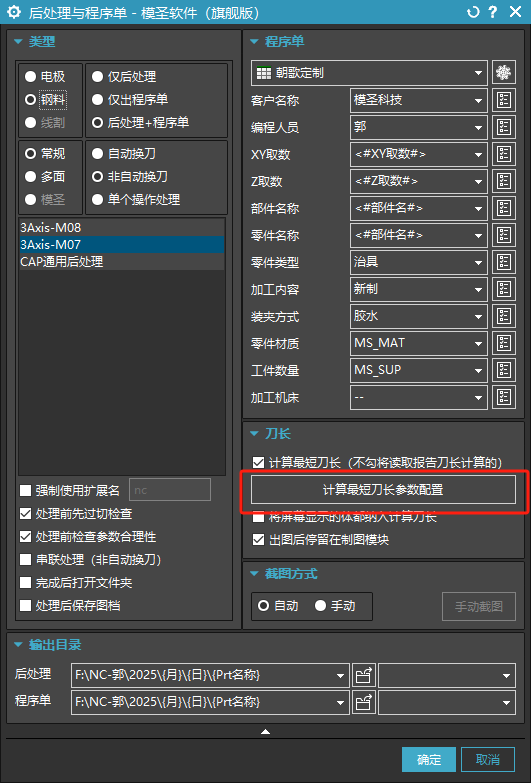Click 计算最短刀长参数配置 button
The image size is (531, 783).
click(x=383, y=489)
